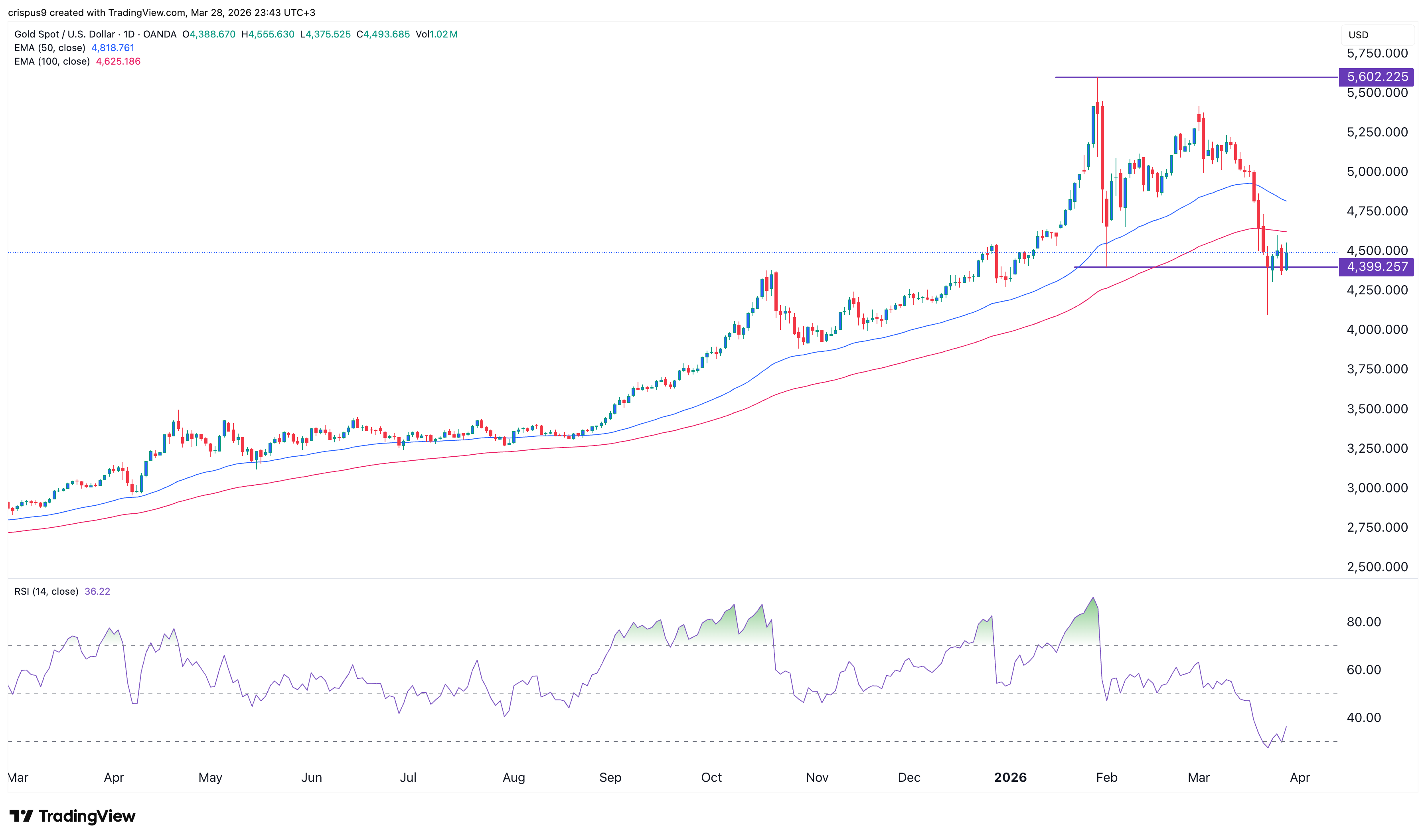1426x840 pixels.
Task: Select the 4,399.257 purple price label
Action: click(1376, 267)
